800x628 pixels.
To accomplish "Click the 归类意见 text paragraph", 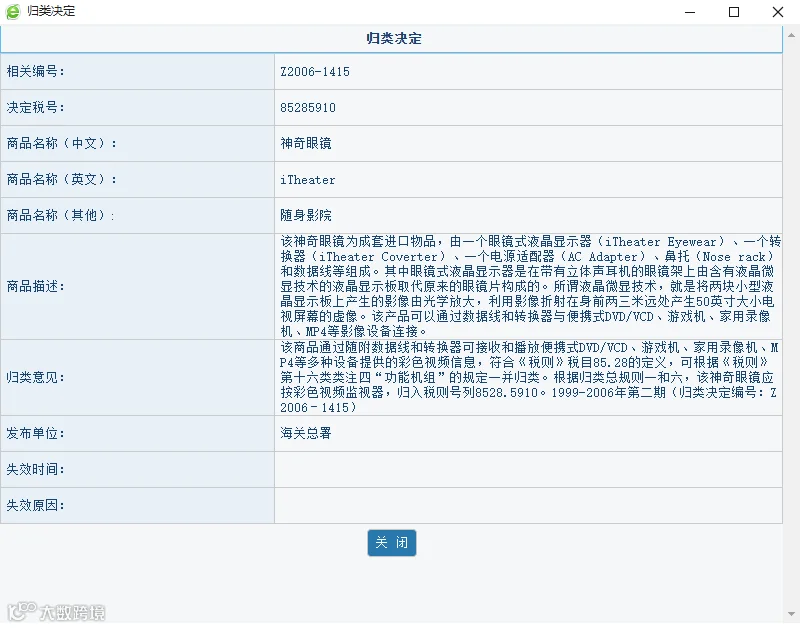I will pos(529,378).
